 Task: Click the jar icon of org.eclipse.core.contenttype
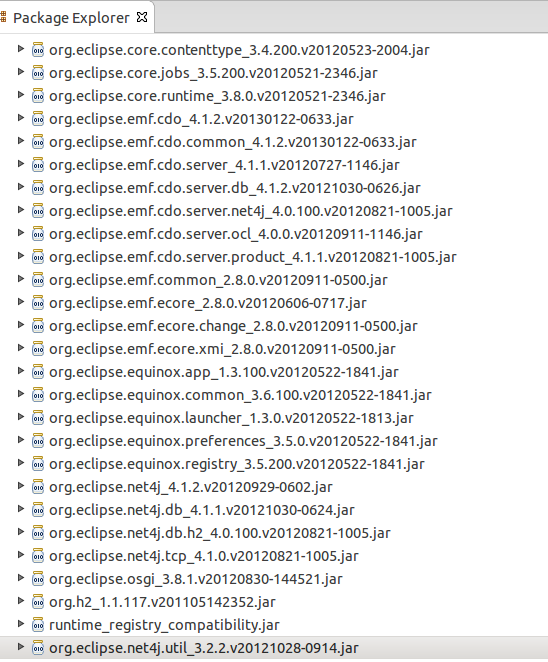[x=38, y=50]
